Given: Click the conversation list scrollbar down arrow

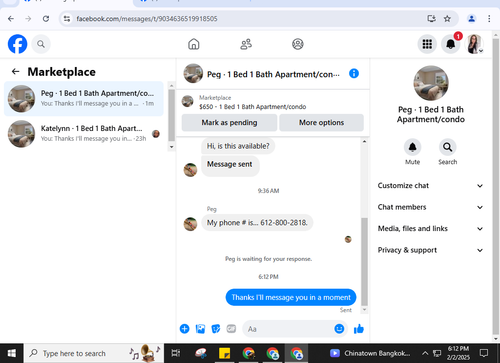Looking at the screenshot, I should pos(171,147).
